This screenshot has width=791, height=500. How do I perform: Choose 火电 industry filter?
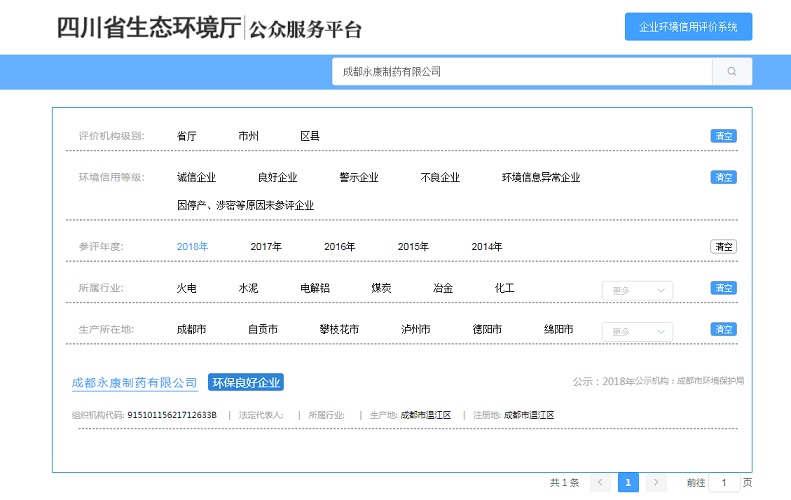pos(186,288)
